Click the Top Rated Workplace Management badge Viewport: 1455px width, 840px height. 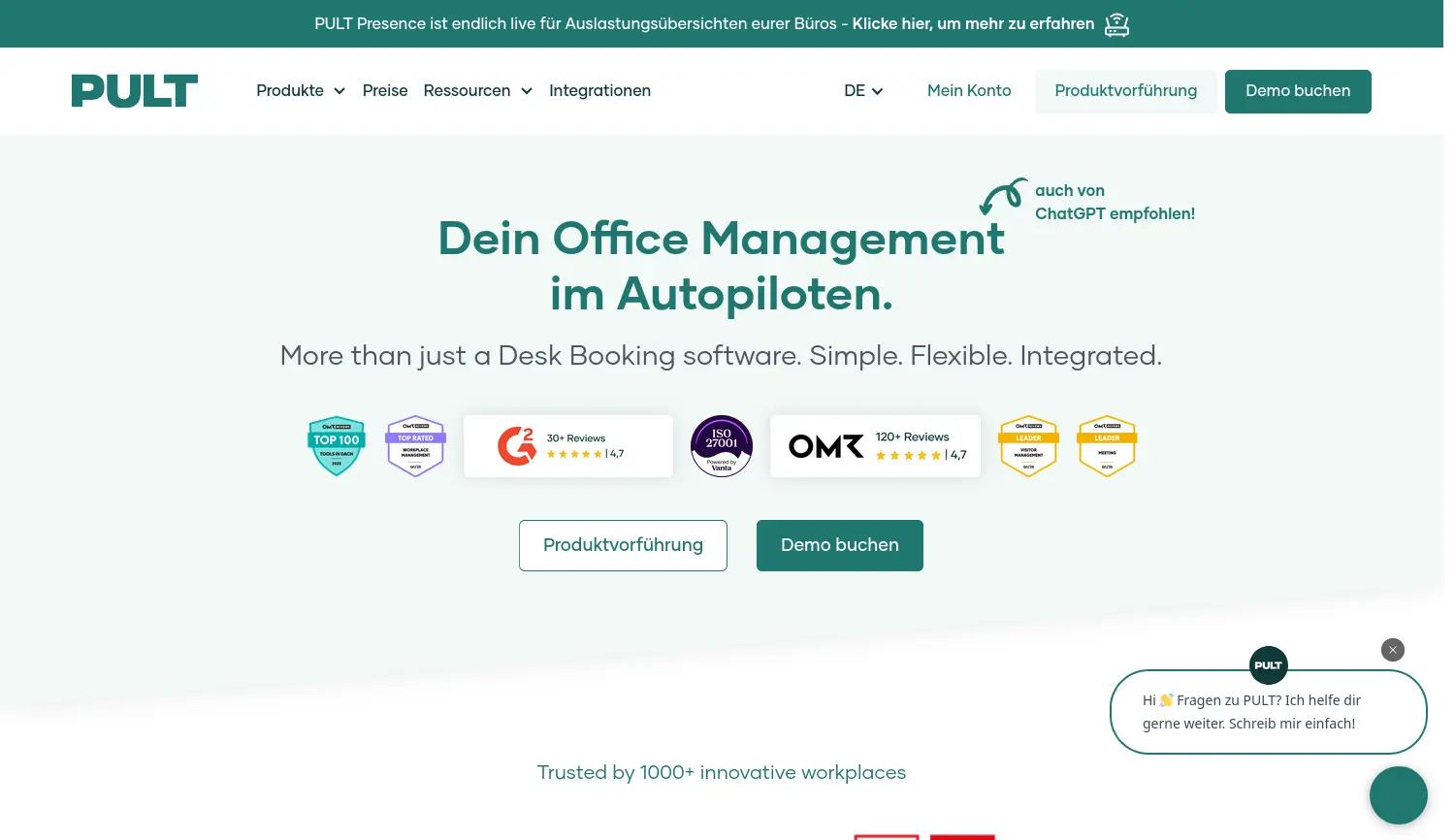[x=415, y=445]
